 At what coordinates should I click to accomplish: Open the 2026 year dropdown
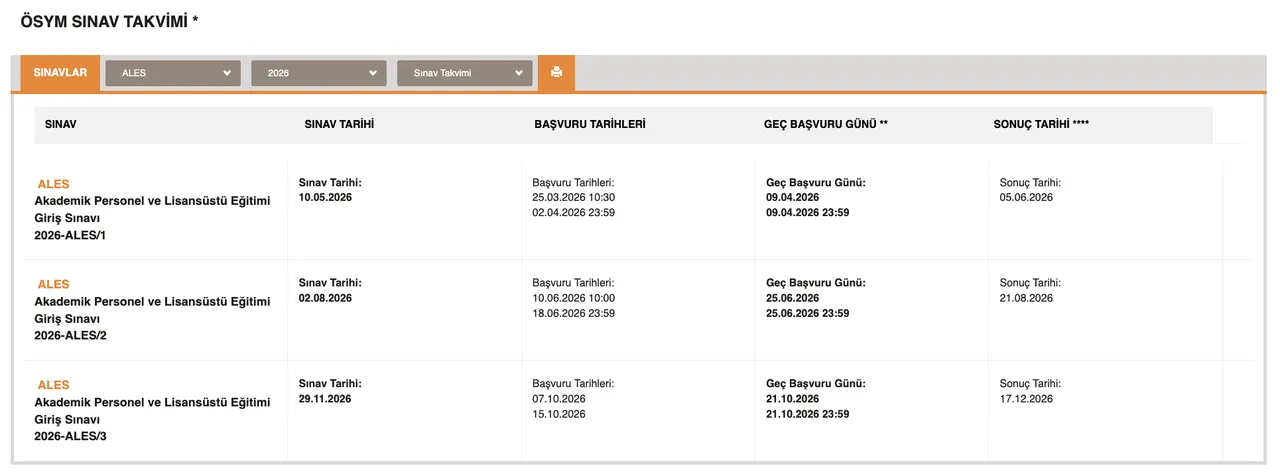pos(319,73)
